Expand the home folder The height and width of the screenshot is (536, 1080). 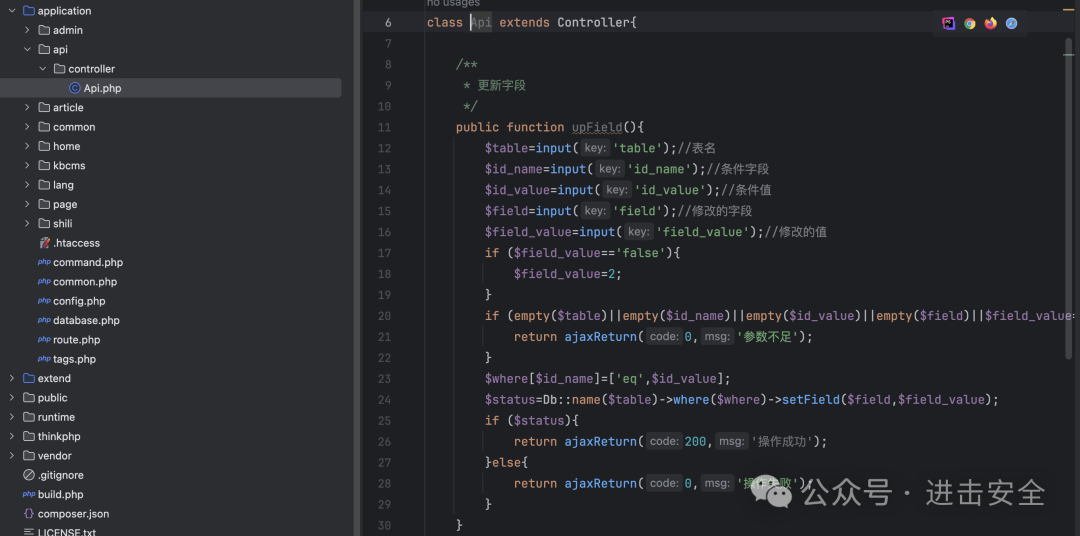[x=27, y=146]
